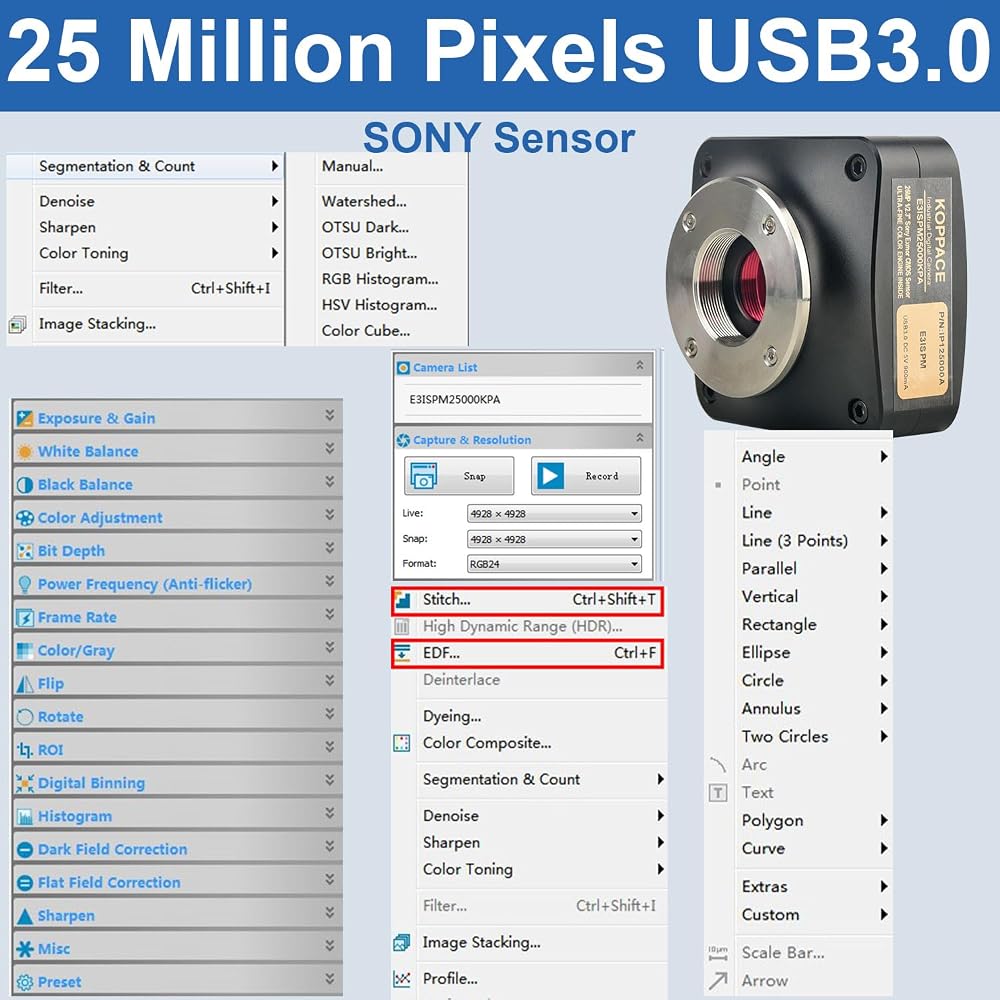The image size is (1000, 1000).
Task: Expand the White Balance panel chevron
Action: click(330, 448)
